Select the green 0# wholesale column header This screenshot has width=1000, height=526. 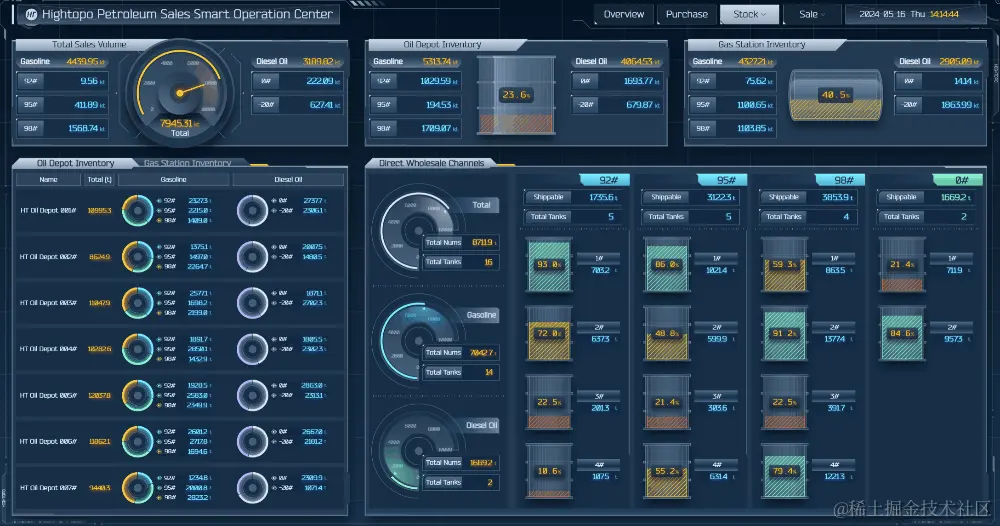click(958, 180)
